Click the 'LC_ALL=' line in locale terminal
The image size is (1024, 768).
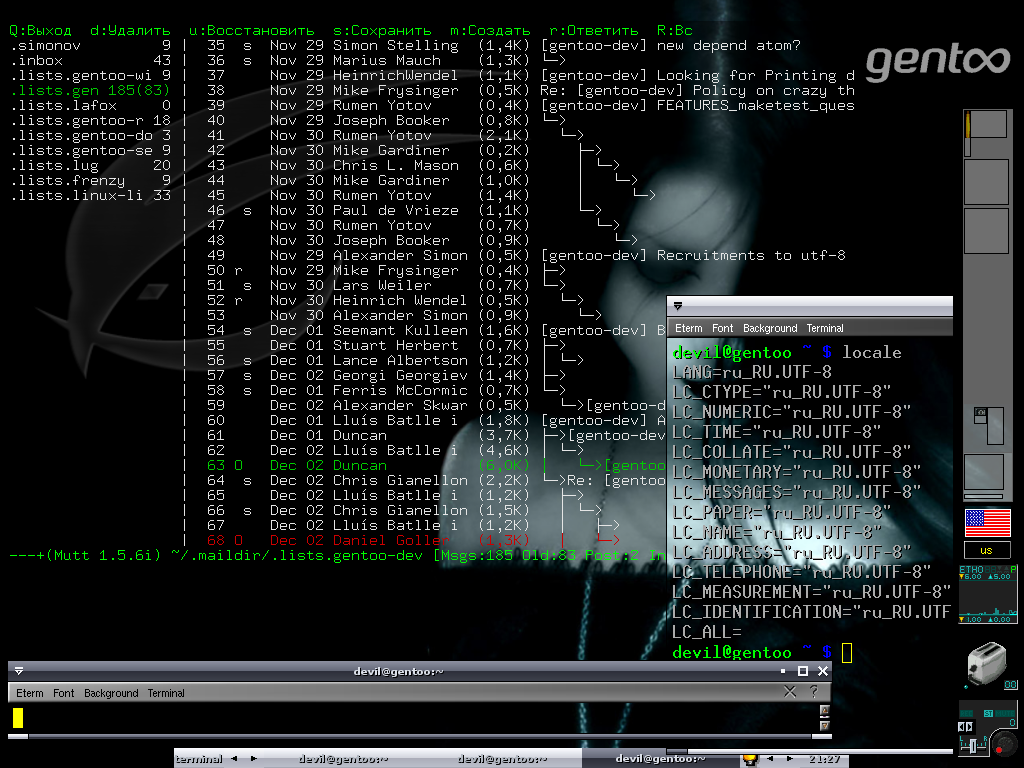[707, 632]
